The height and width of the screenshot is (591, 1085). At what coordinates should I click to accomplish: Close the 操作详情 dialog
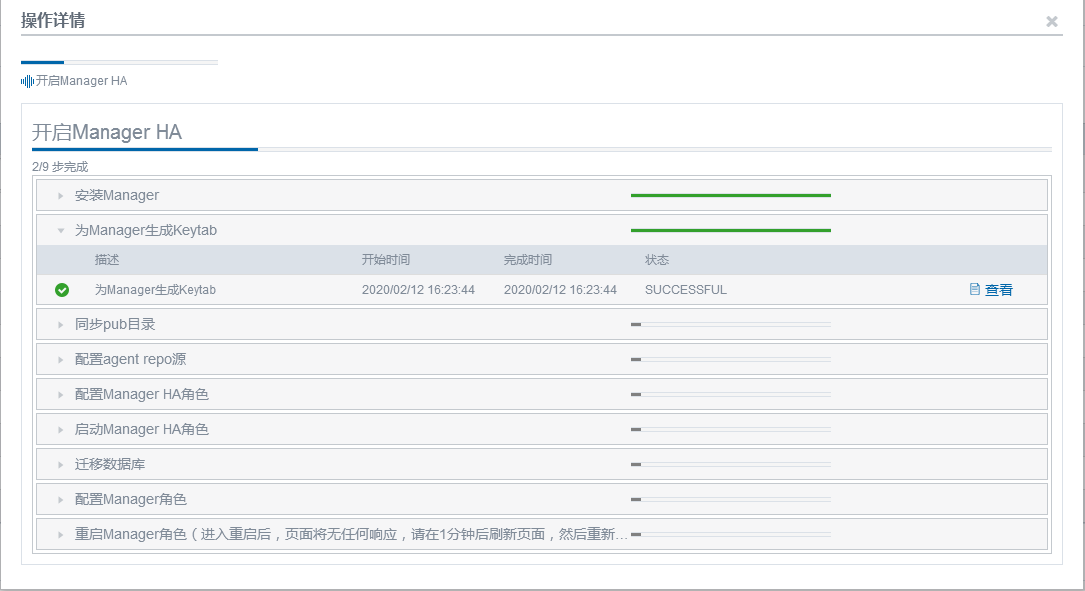coord(1052,20)
